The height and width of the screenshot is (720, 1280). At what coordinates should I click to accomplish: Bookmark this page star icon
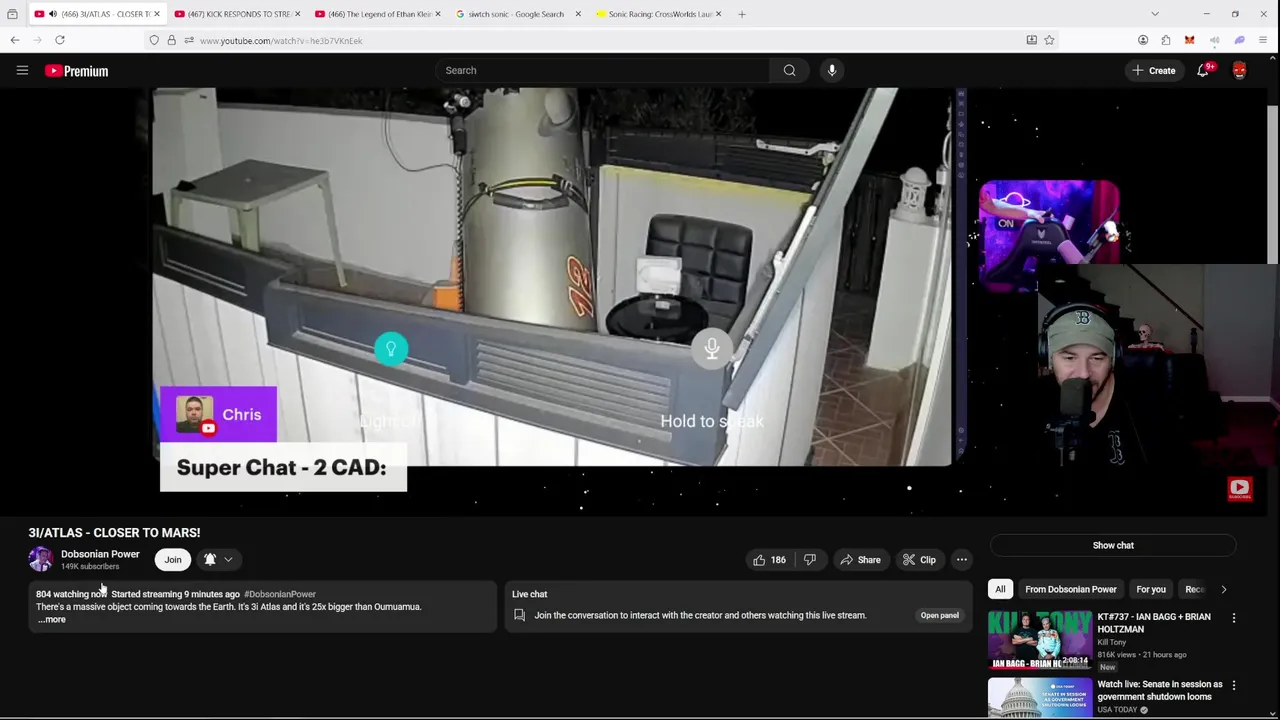point(1049,40)
